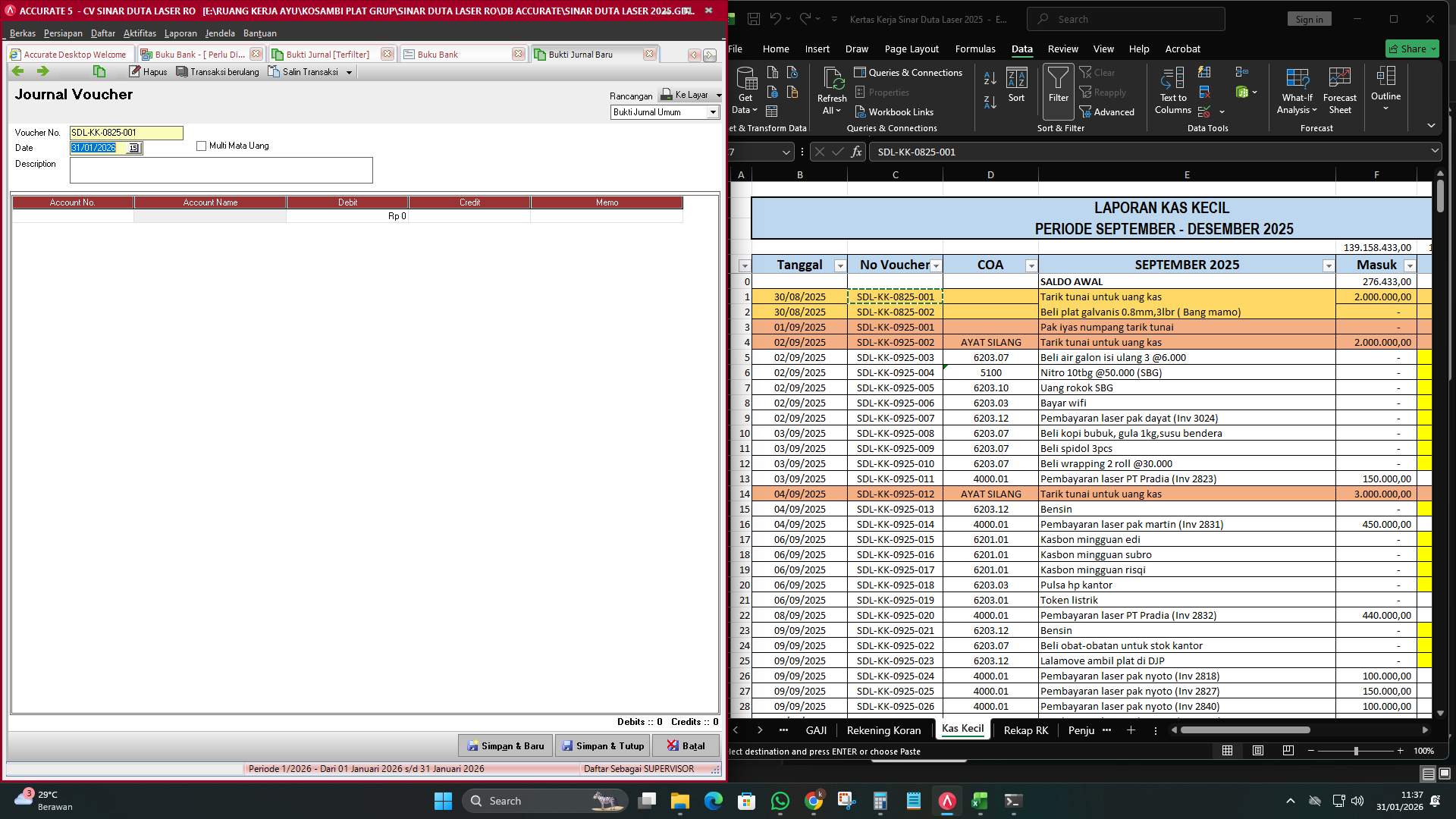Viewport: 1456px width, 819px height.
Task: Click the Refresh All icon
Action: (x=832, y=91)
